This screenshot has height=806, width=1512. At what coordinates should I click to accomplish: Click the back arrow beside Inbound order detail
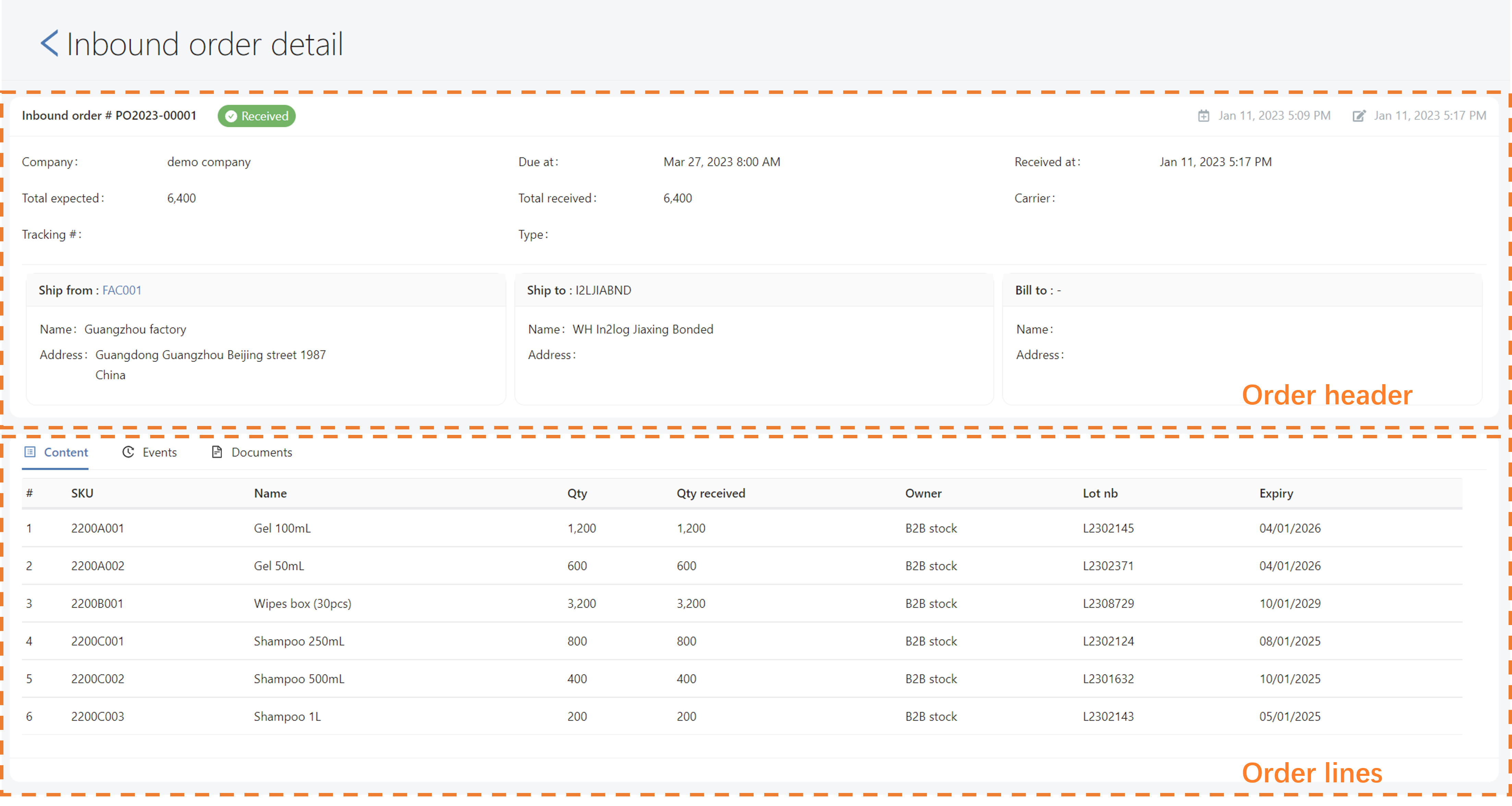[49, 44]
